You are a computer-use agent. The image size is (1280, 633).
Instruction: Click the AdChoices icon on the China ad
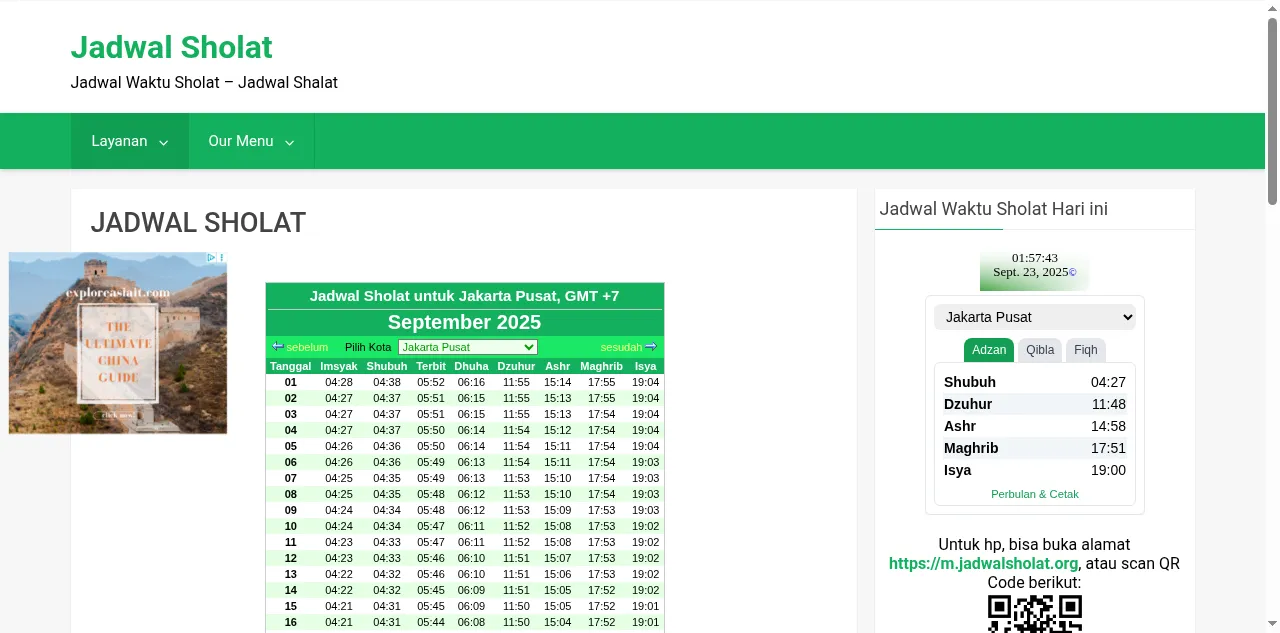[x=211, y=257]
